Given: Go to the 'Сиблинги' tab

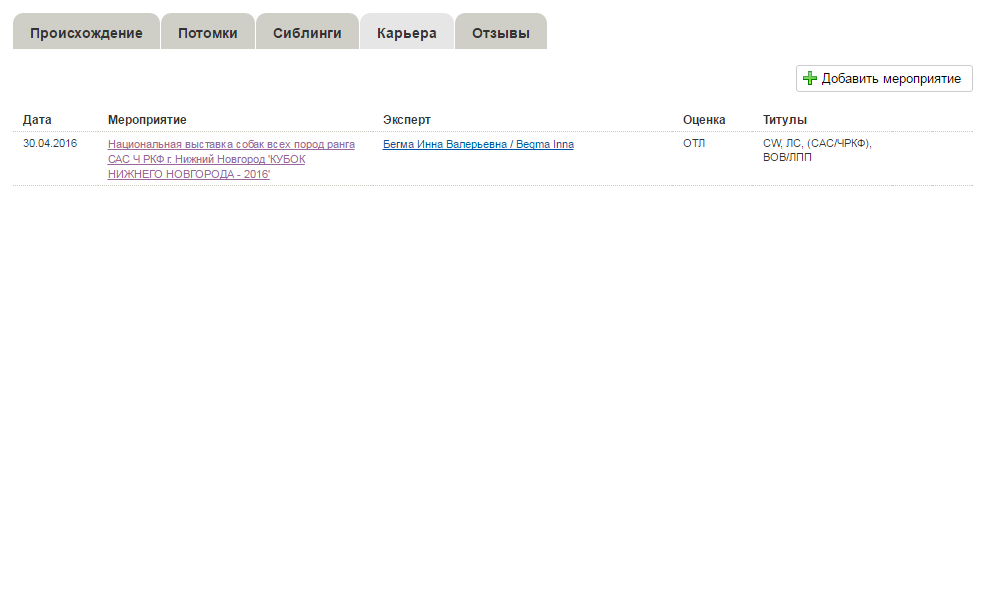Looking at the screenshot, I should click(x=307, y=33).
